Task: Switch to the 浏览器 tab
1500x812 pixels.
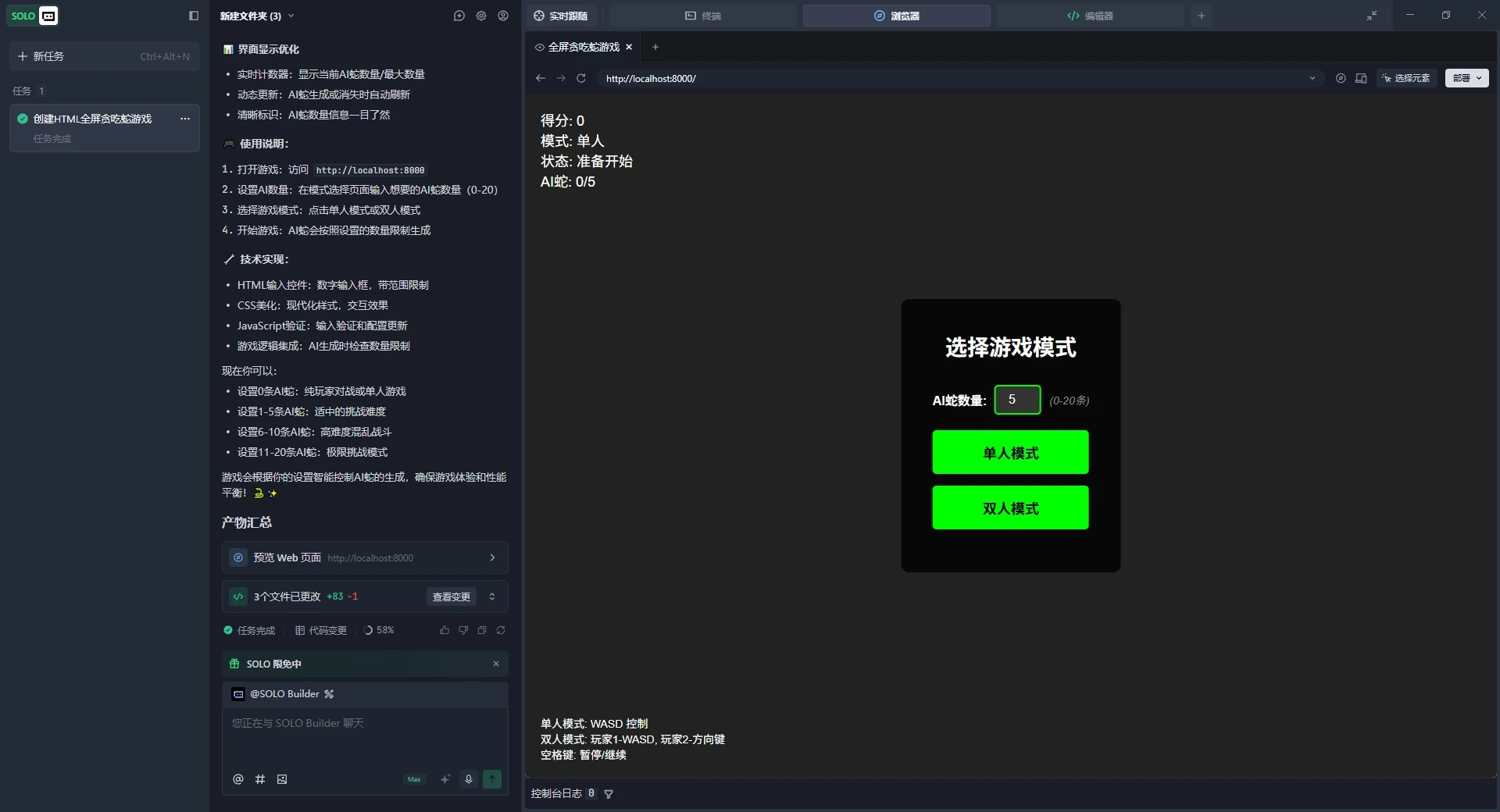Action: (897, 16)
